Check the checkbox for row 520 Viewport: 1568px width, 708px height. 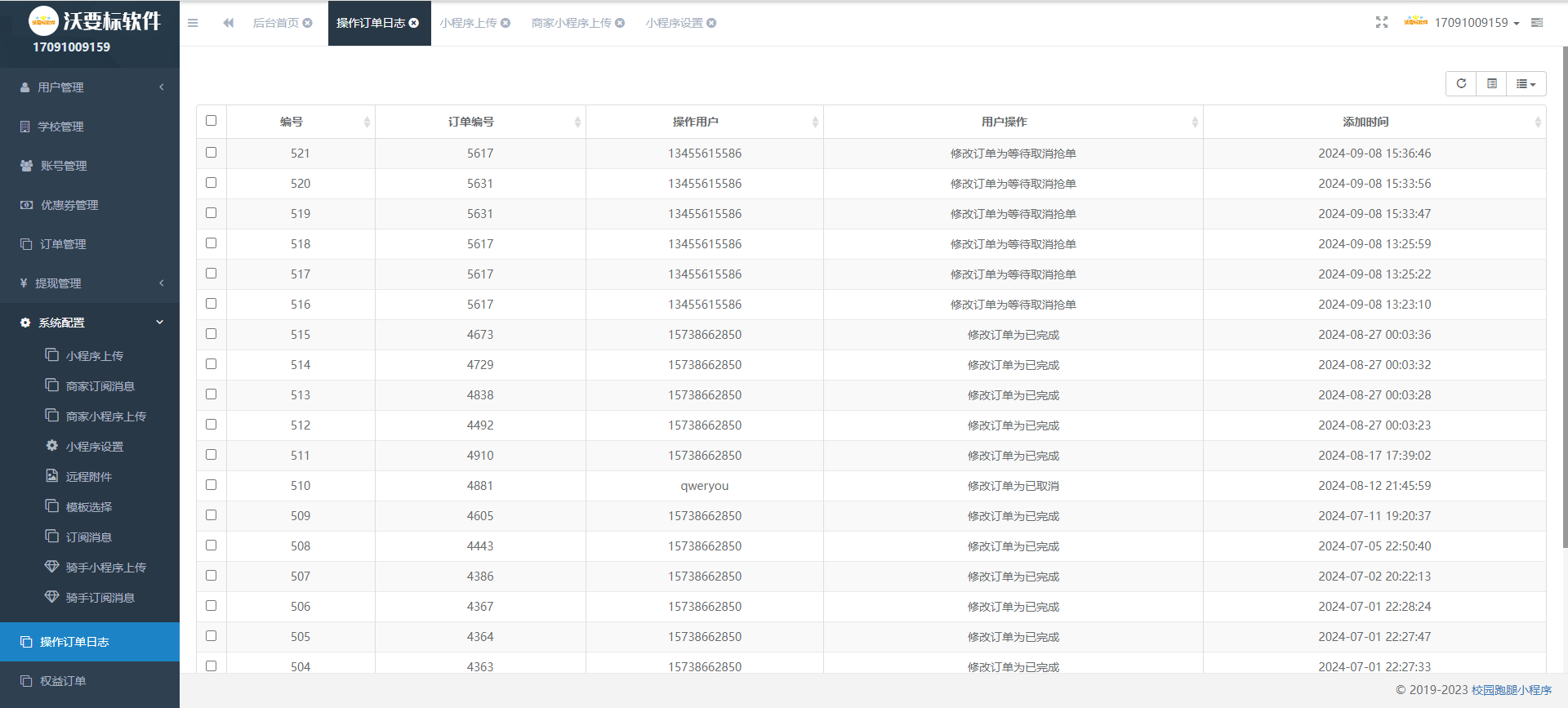212,183
